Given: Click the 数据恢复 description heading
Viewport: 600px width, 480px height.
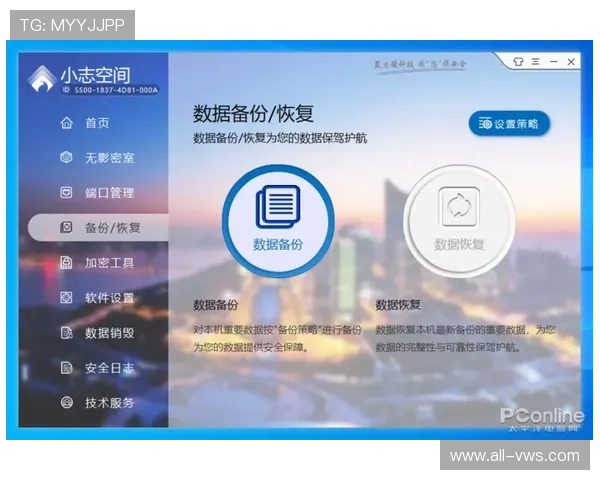Looking at the screenshot, I should click(398, 305).
